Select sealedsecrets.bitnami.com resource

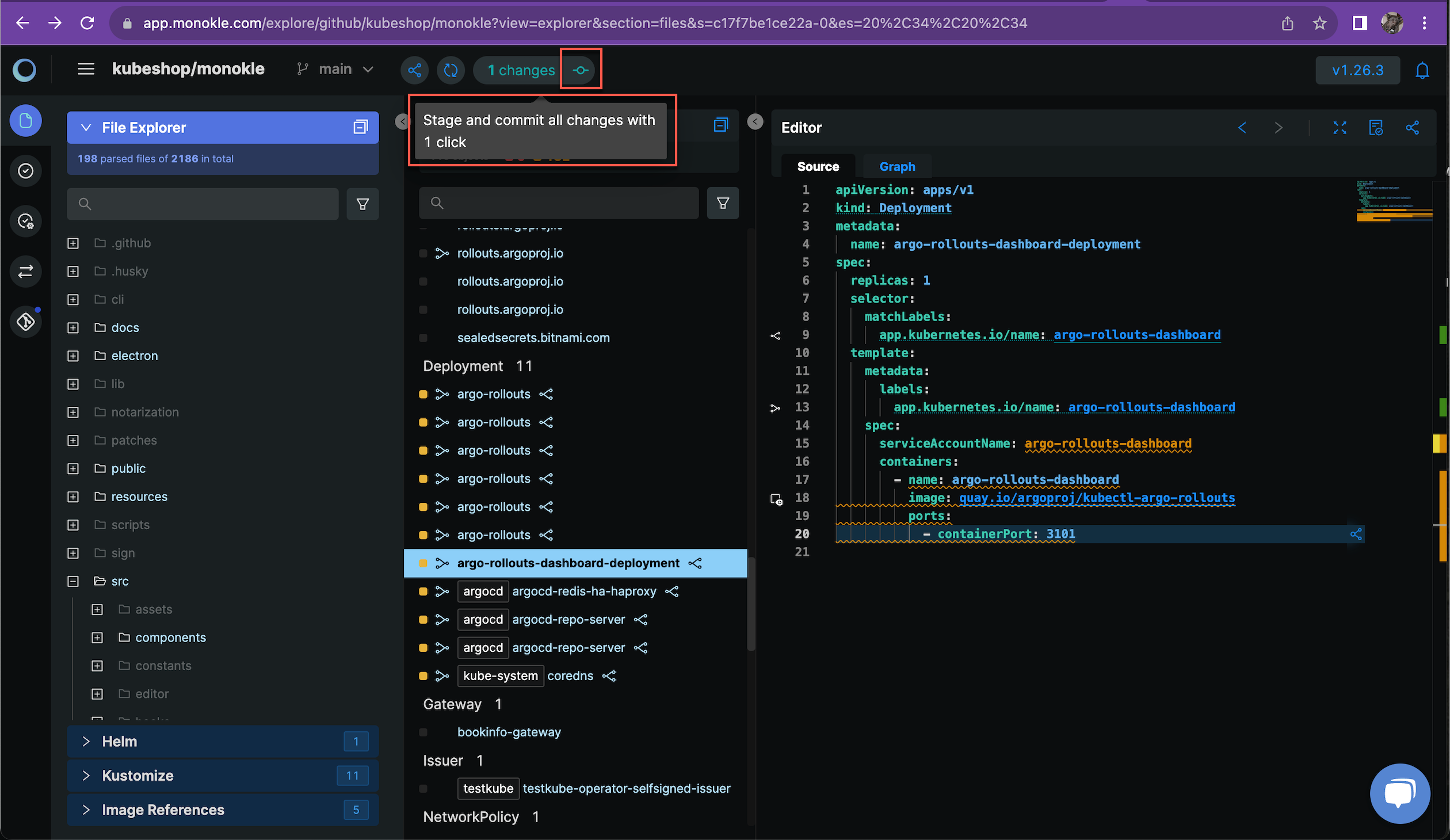point(533,338)
